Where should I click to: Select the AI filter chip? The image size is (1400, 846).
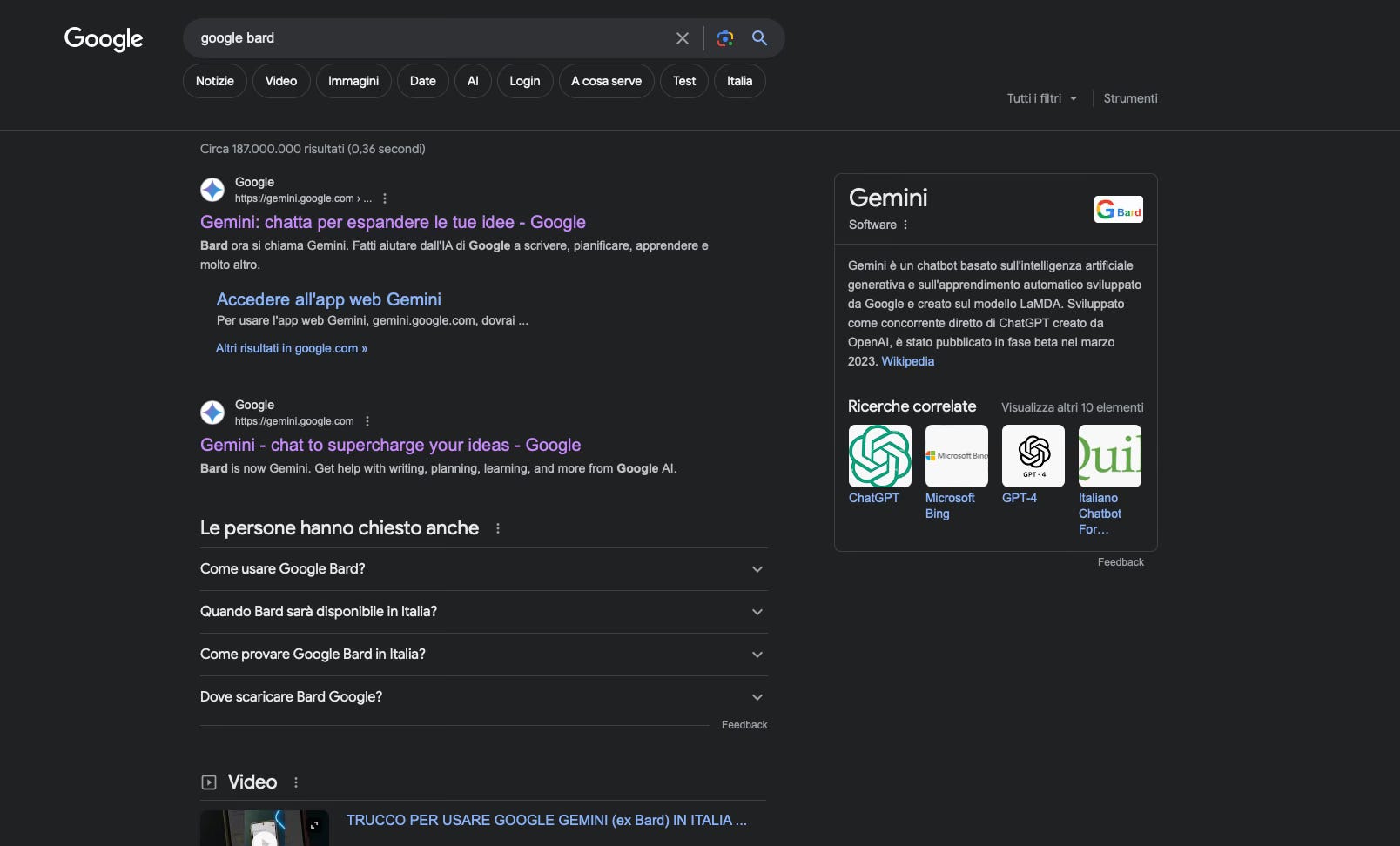(473, 81)
